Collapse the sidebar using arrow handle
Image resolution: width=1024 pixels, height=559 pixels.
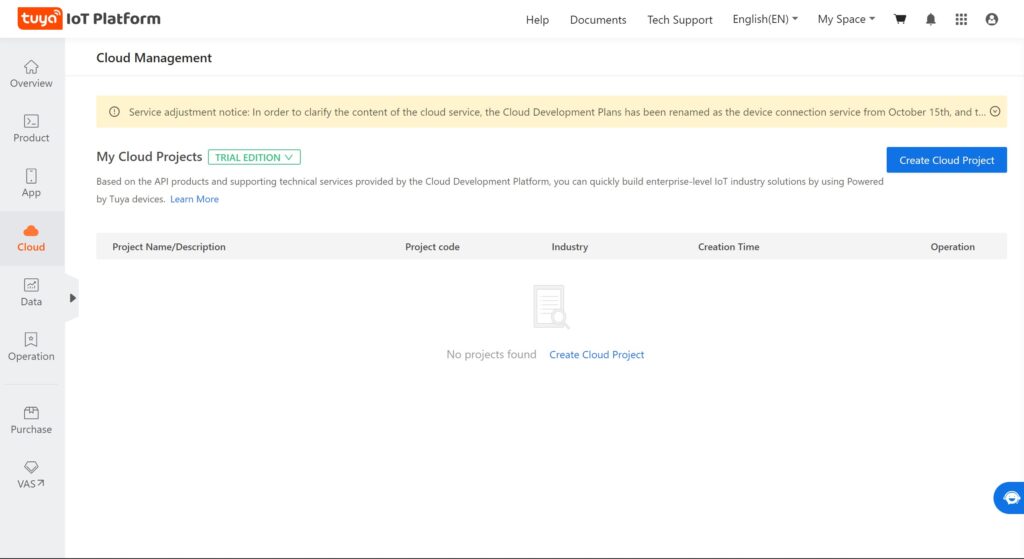72,298
